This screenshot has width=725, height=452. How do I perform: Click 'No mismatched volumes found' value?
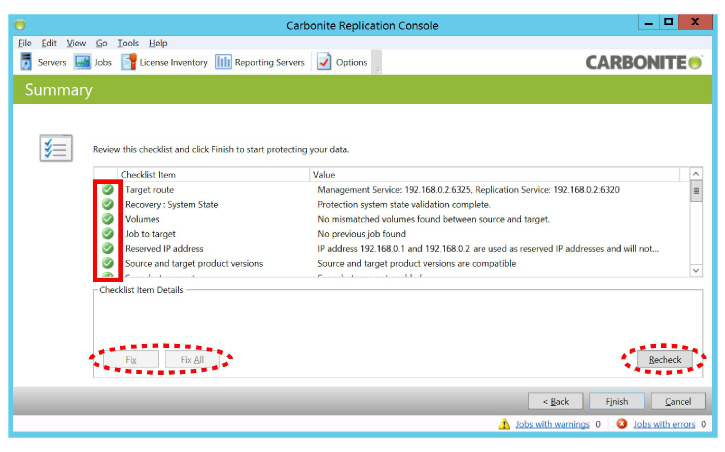pyautogui.click(x=433, y=219)
